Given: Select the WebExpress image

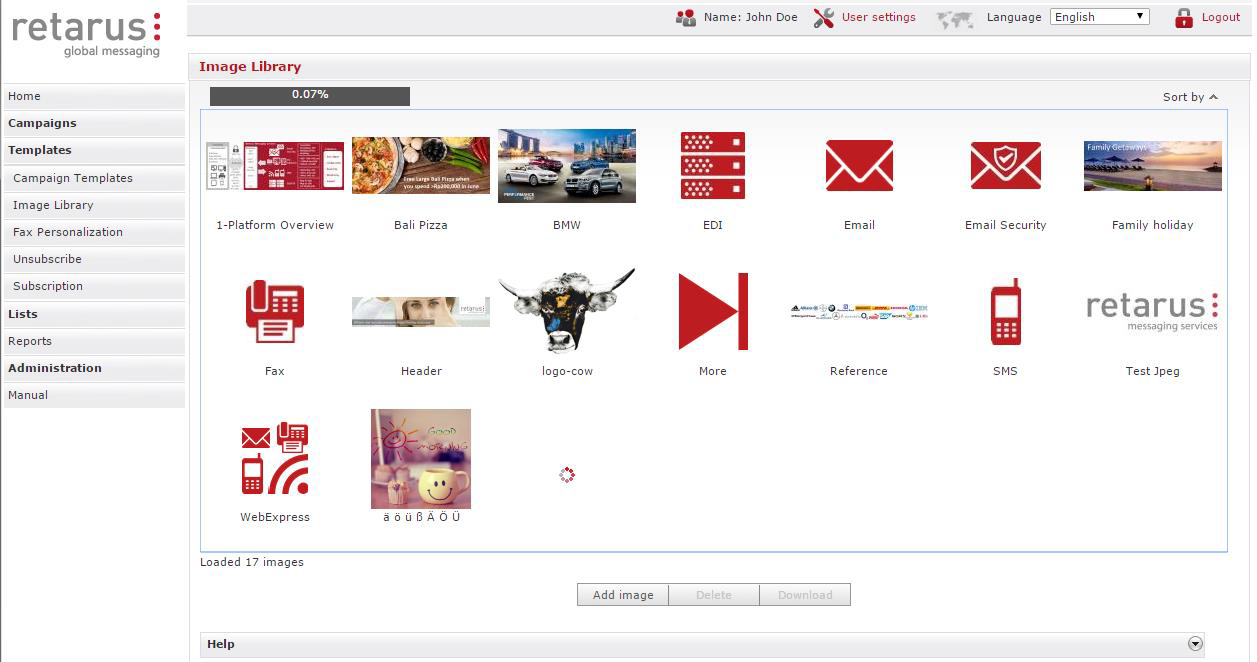Looking at the screenshot, I should pyautogui.click(x=274, y=458).
